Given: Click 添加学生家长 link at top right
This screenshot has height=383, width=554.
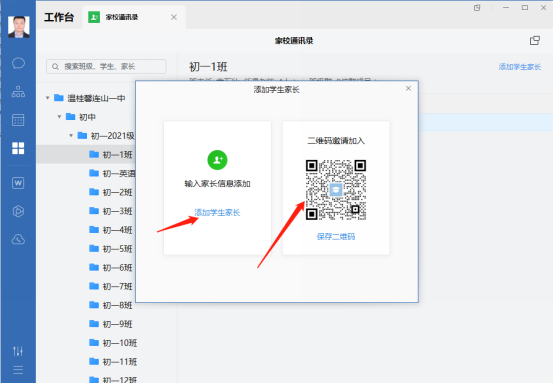Looking at the screenshot, I should 520,67.
